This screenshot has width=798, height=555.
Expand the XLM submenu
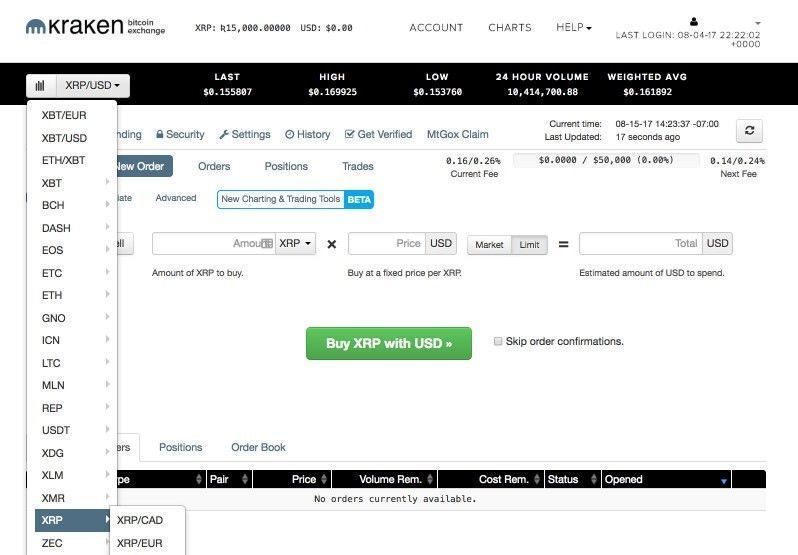tap(72, 475)
